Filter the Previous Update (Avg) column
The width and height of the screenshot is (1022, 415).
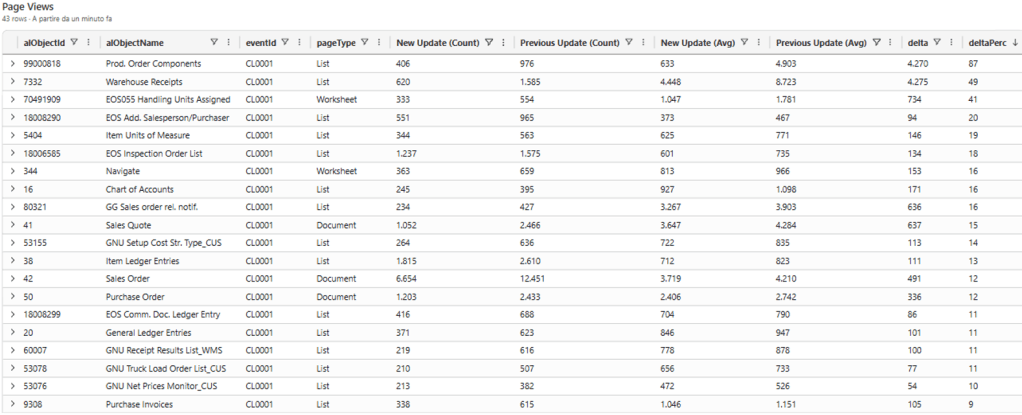click(x=876, y=42)
